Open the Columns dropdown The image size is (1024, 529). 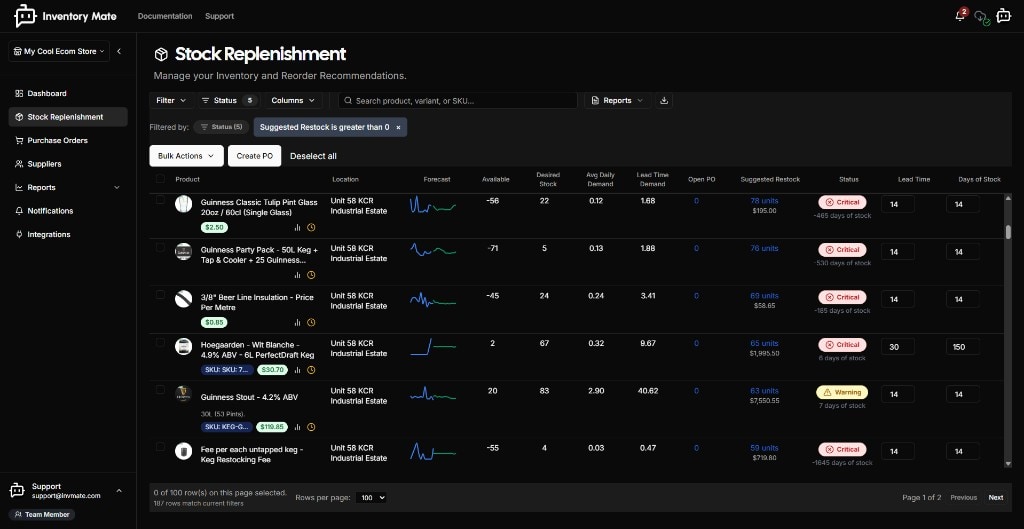click(293, 101)
